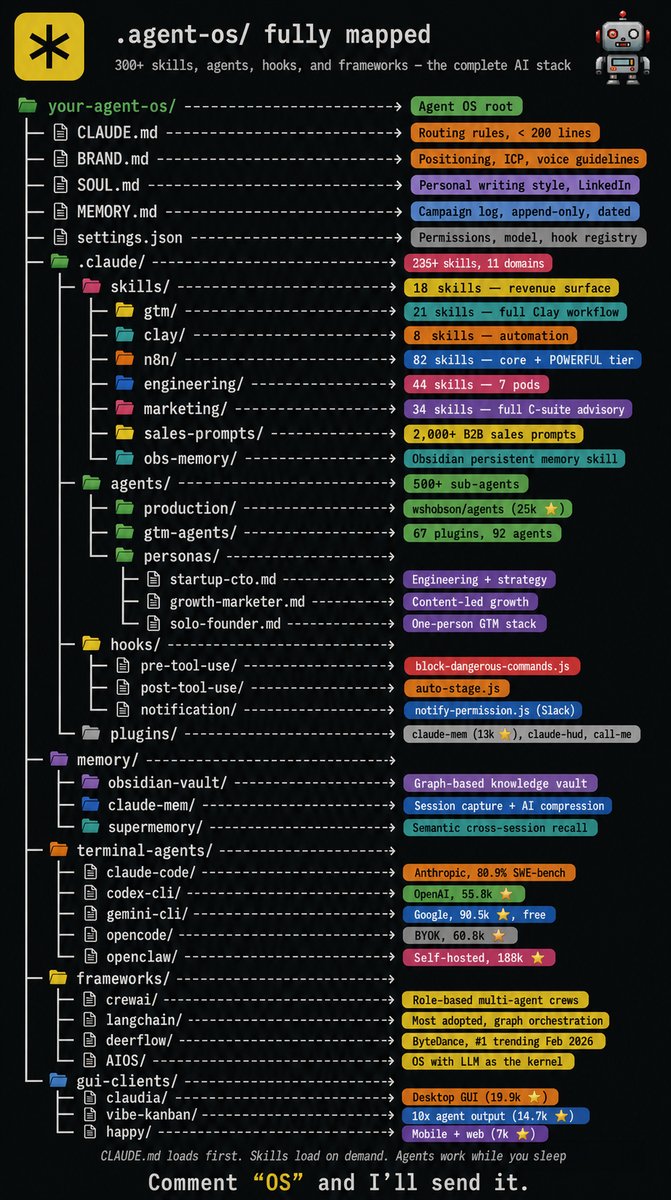Viewport: 671px width, 1200px height.
Task: Click the CLAUDE.md file icon
Action: [x=61, y=132]
